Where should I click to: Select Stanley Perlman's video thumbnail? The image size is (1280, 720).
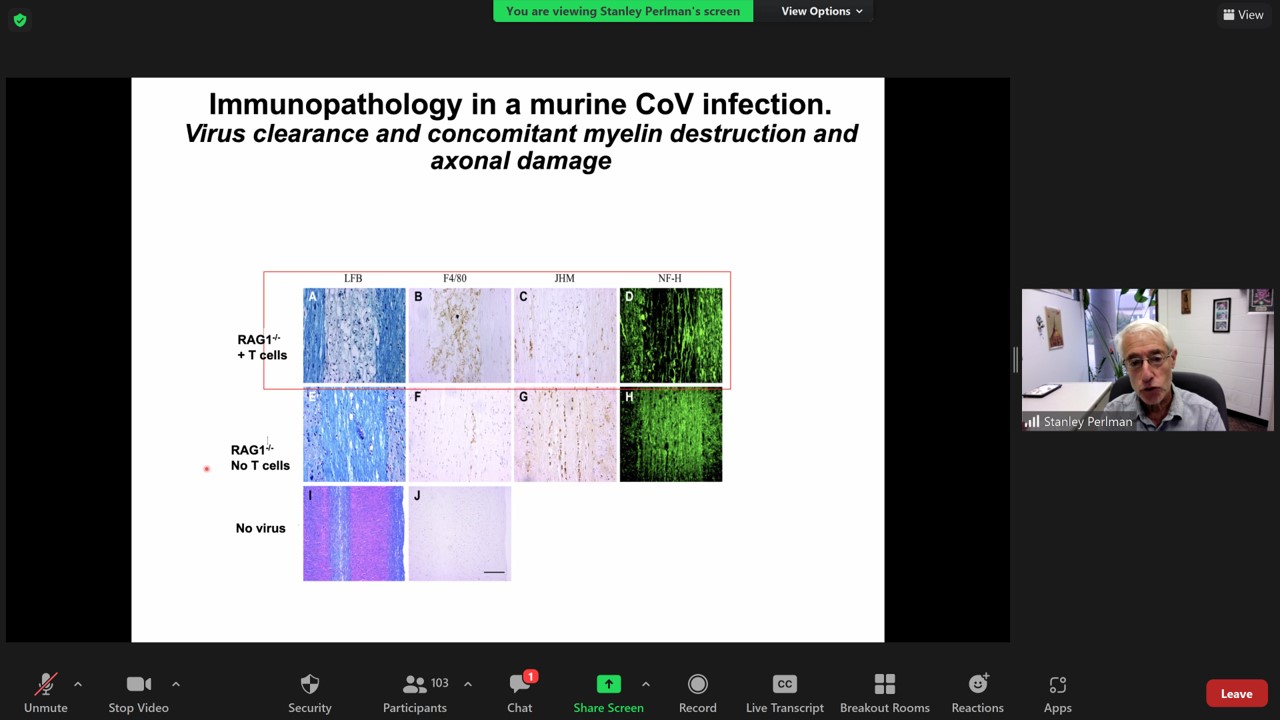click(x=1147, y=360)
